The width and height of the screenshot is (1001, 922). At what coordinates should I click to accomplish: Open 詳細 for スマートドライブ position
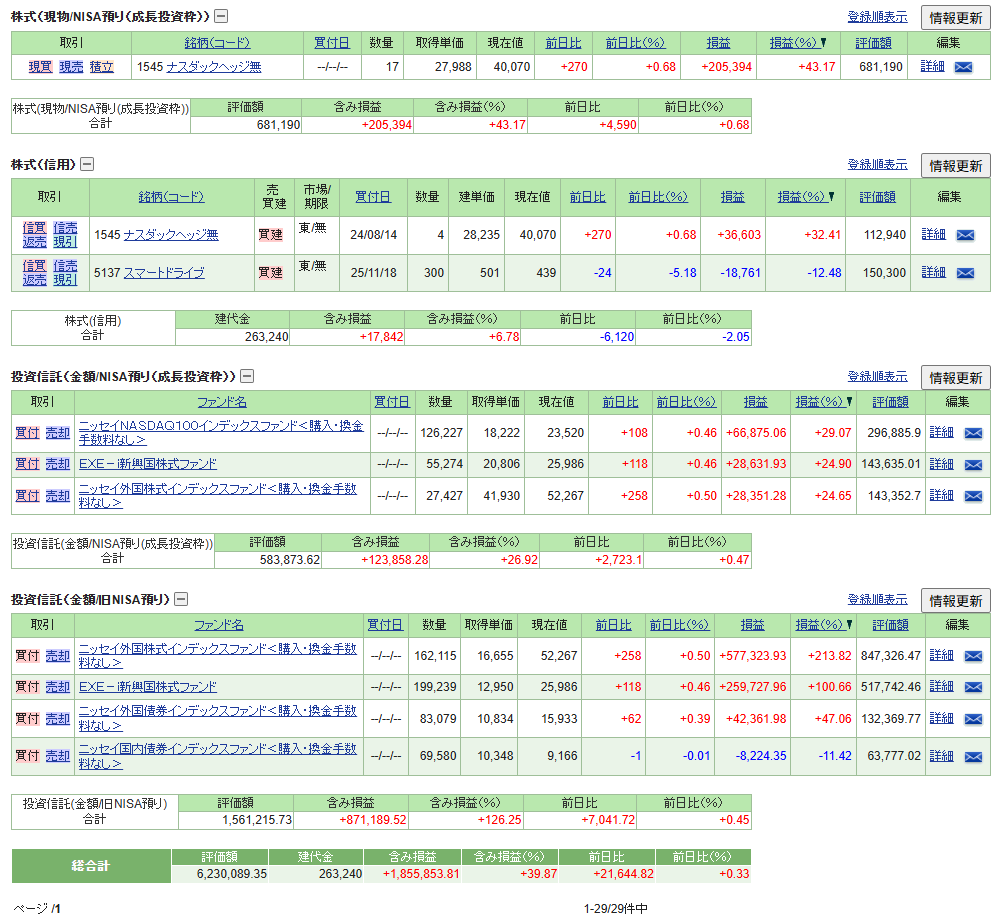[x=933, y=272]
